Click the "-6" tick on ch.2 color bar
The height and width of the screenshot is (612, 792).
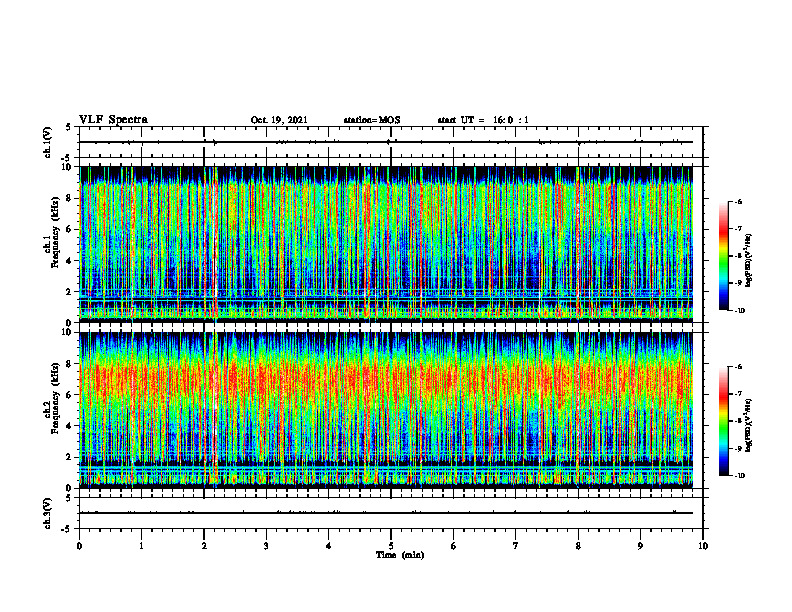[x=738, y=367]
